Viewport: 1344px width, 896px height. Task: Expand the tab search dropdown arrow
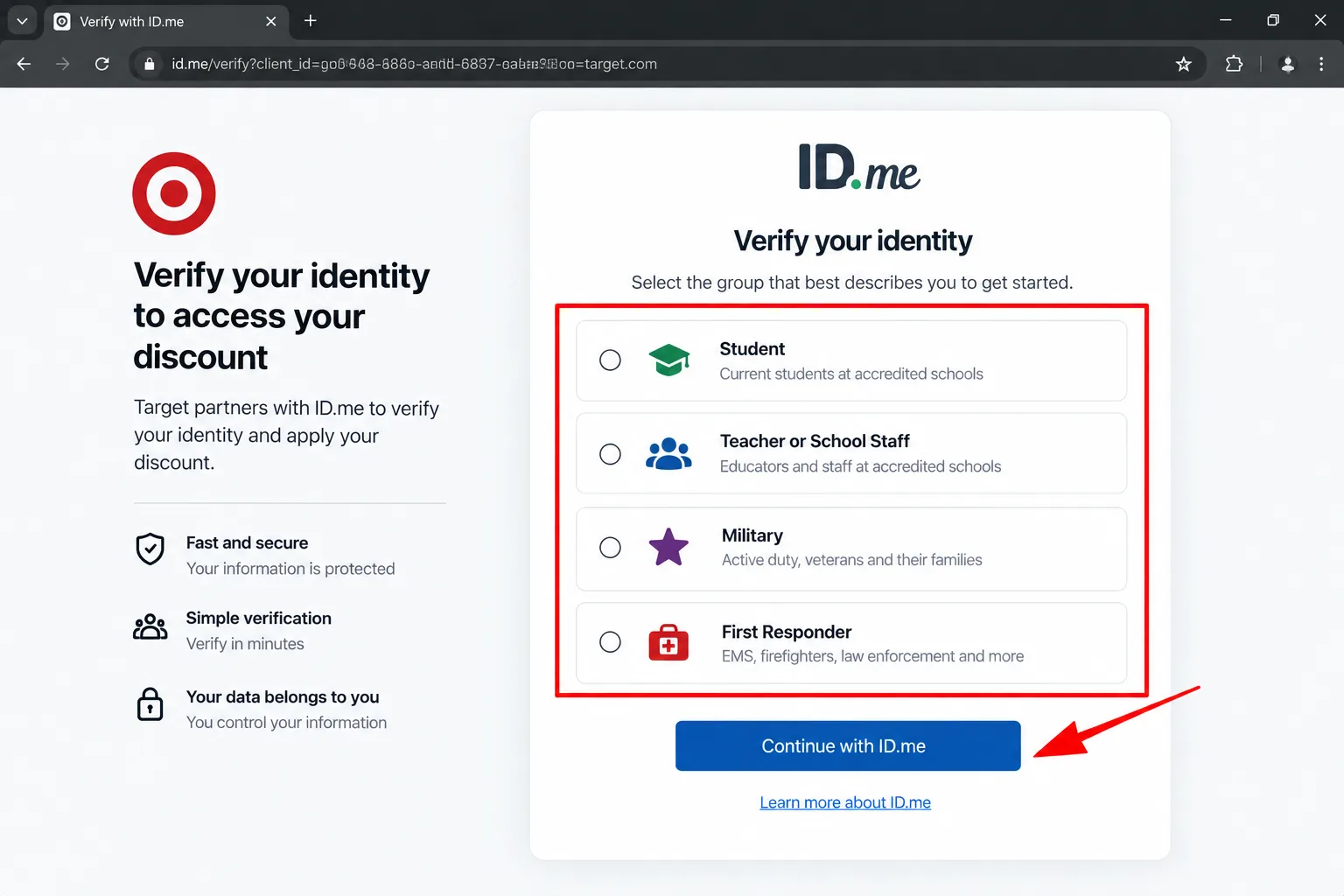22,21
